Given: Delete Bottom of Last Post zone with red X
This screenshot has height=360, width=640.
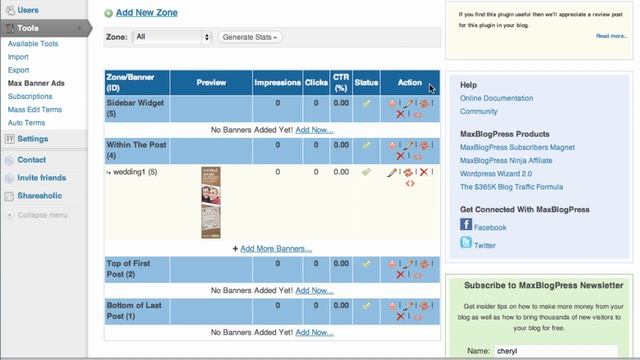Looking at the screenshot, I should pos(400,317).
